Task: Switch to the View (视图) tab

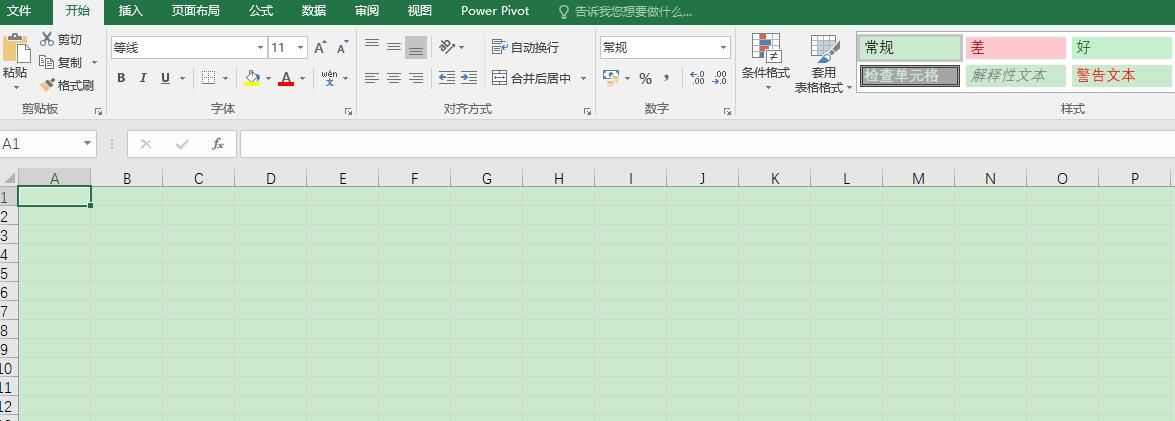Action: (x=420, y=11)
